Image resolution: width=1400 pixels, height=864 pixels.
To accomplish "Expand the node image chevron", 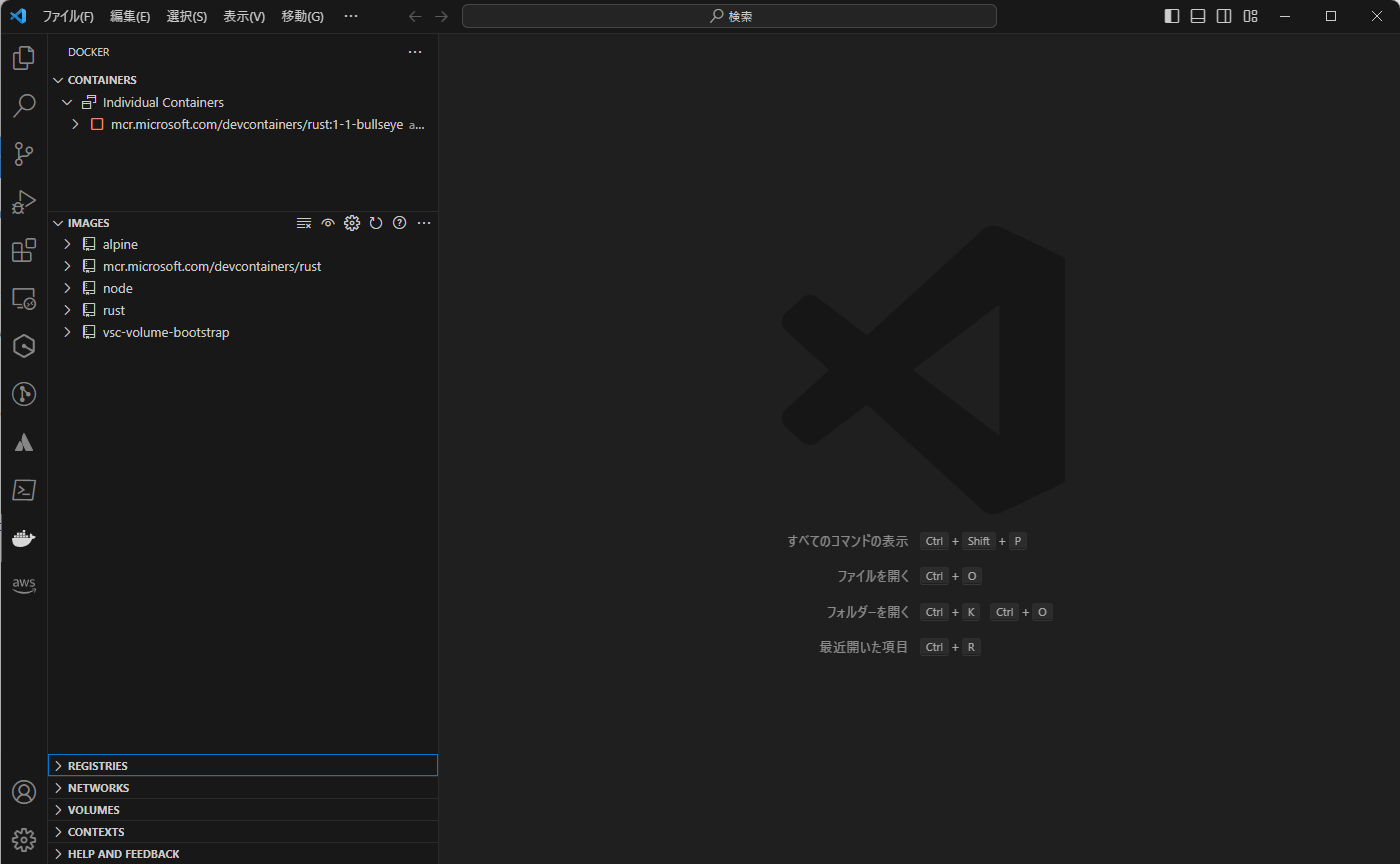I will click(67, 288).
